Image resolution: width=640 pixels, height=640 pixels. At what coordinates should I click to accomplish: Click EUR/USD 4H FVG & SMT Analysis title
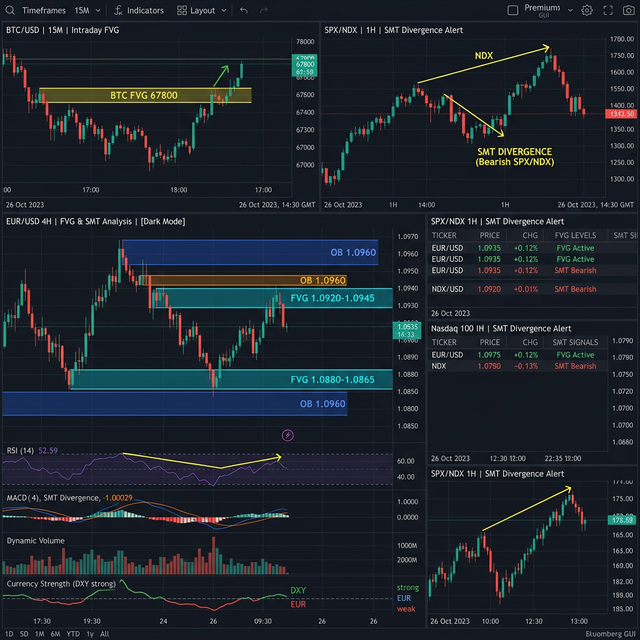click(x=96, y=221)
